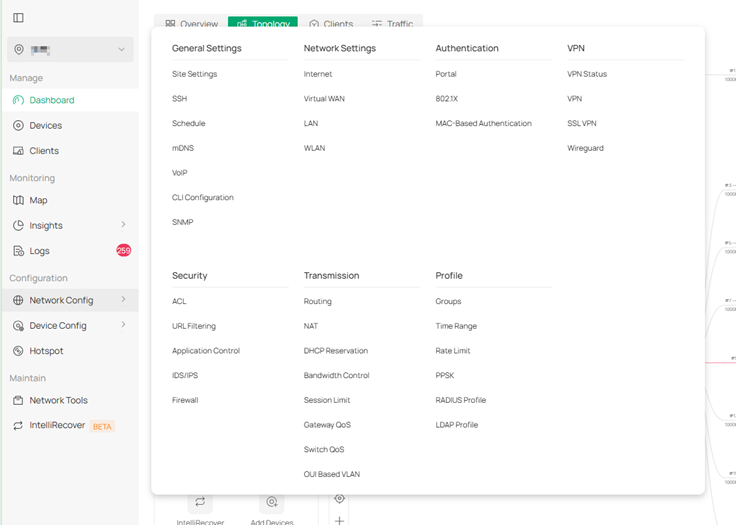Collapse the sidebar panel icon
The width and height of the screenshot is (736, 525).
18,18
